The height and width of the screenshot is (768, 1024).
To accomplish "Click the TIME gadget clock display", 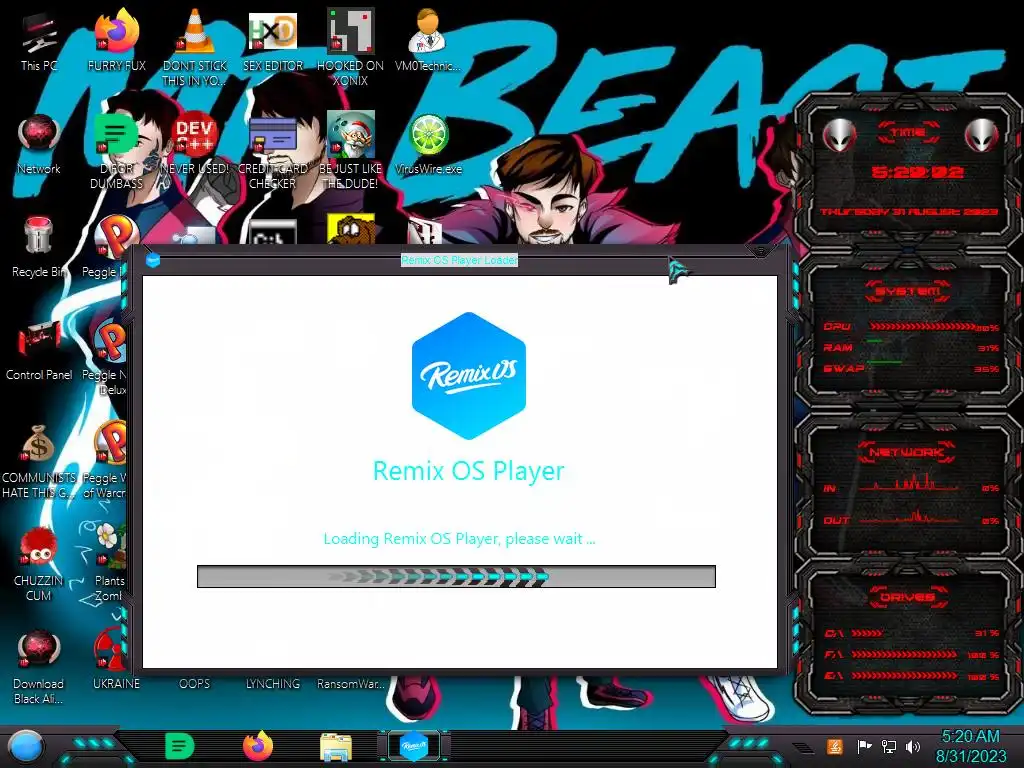I will pos(917,172).
